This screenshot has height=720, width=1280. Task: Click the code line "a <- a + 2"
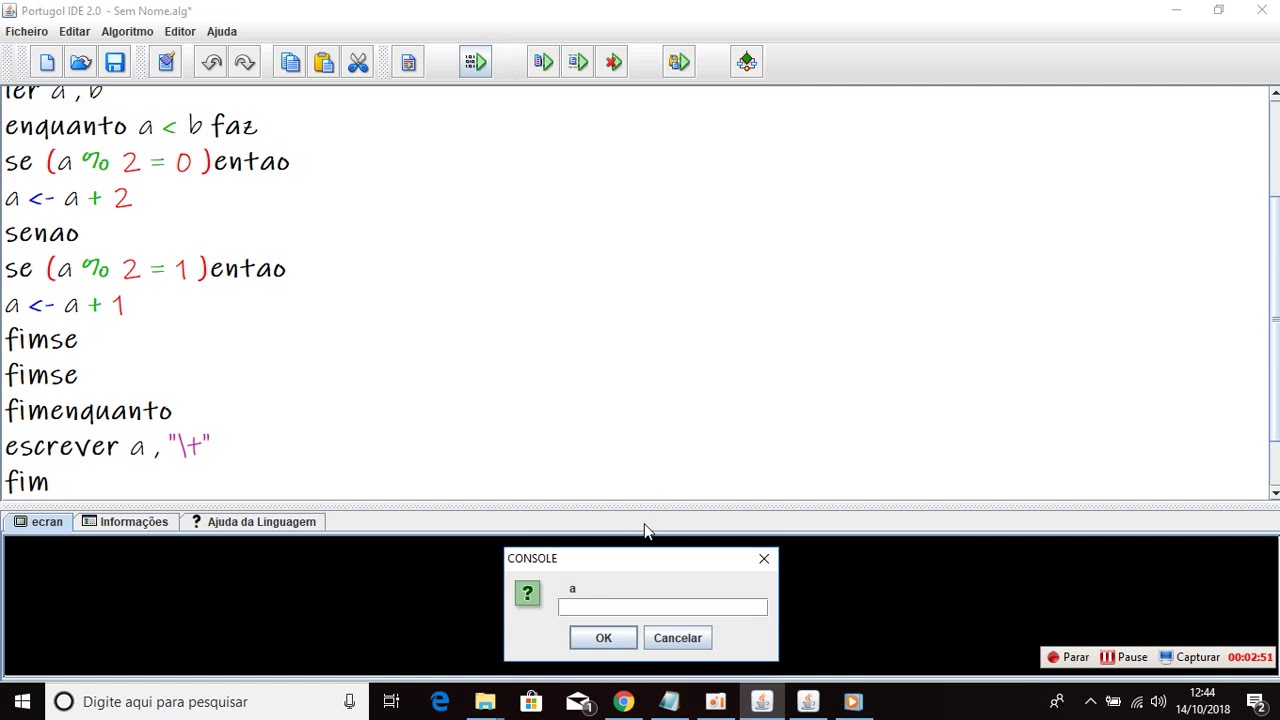pyautogui.click(x=68, y=198)
